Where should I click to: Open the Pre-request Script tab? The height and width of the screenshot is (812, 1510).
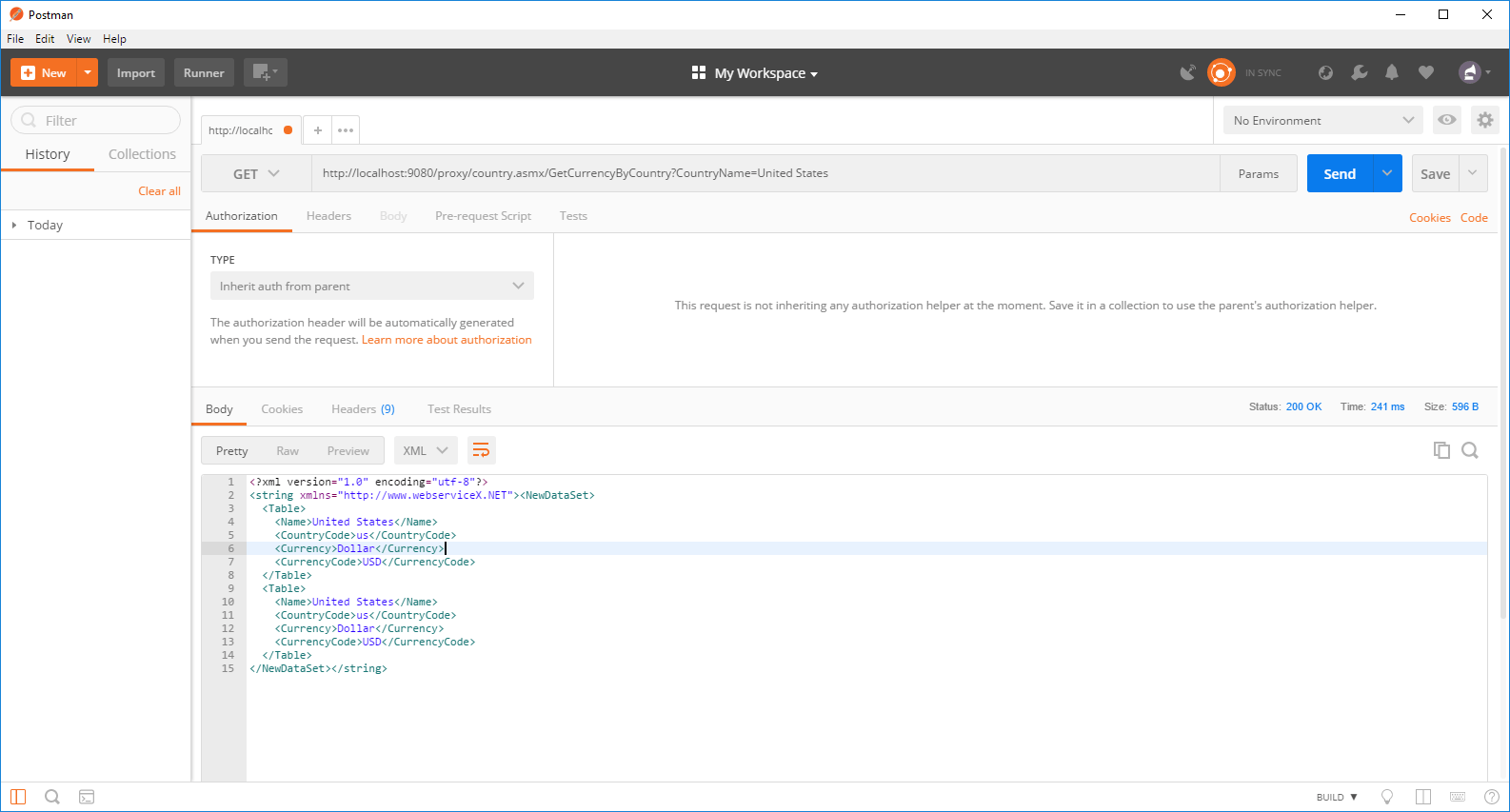click(483, 216)
